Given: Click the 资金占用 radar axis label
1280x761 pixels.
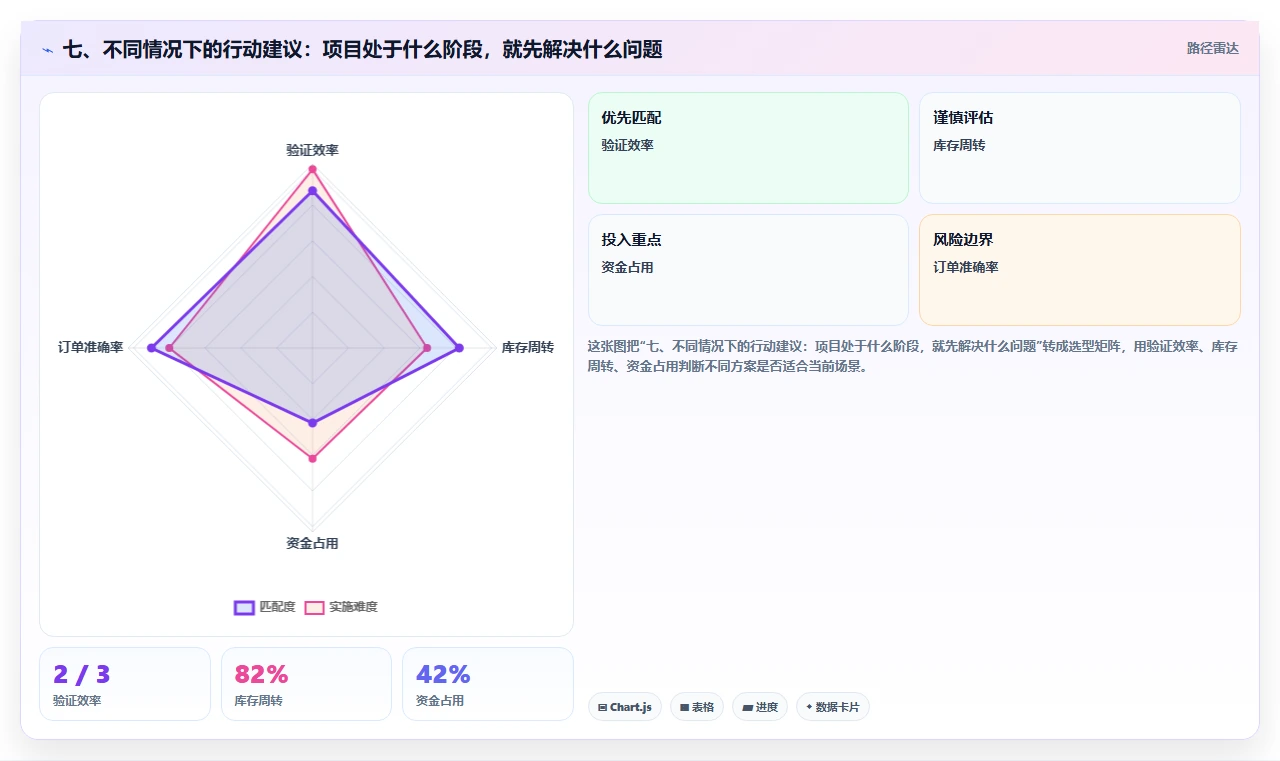Looking at the screenshot, I should pyautogui.click(x=312, y=543).
